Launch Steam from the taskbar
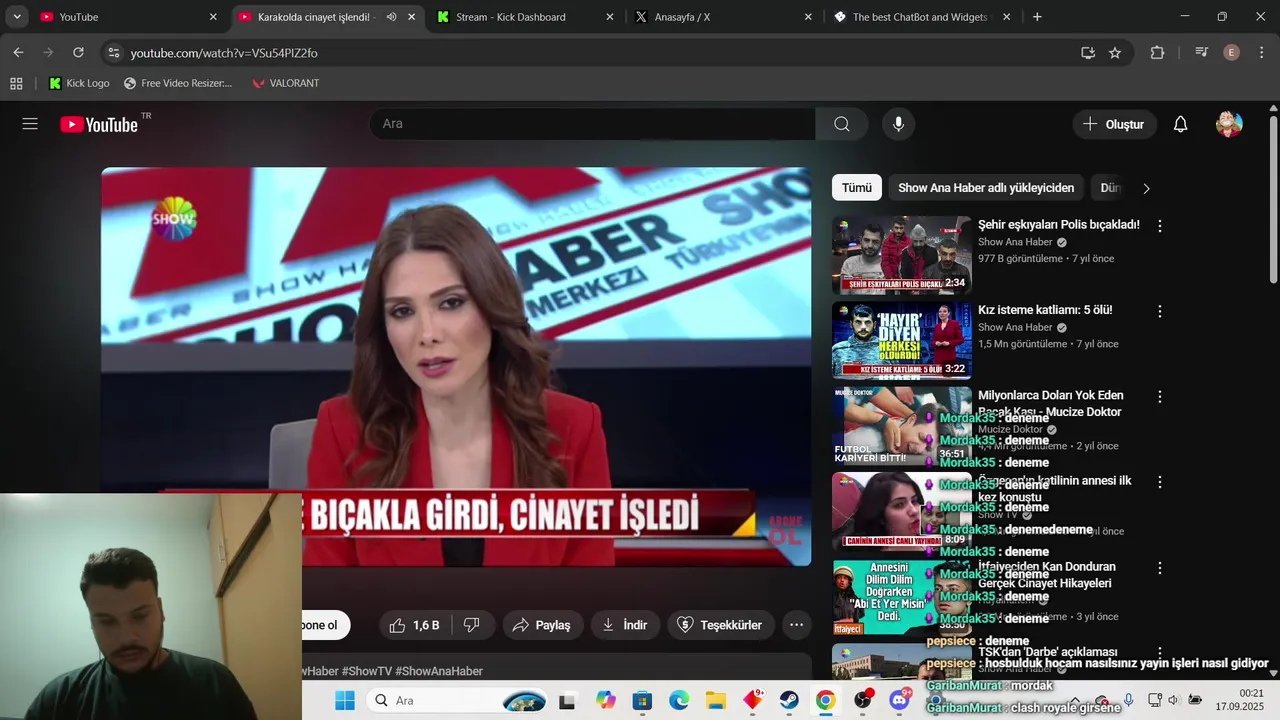Viewport: 1280px width, 720px height. click(789, 700)
